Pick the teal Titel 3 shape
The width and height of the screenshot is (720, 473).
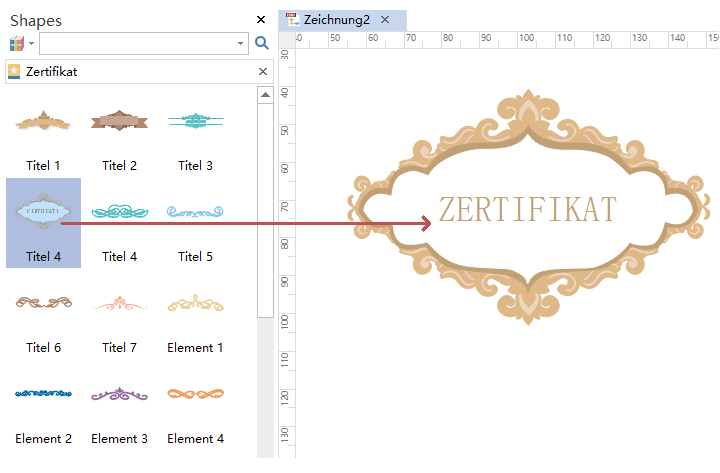pos(195,122)
